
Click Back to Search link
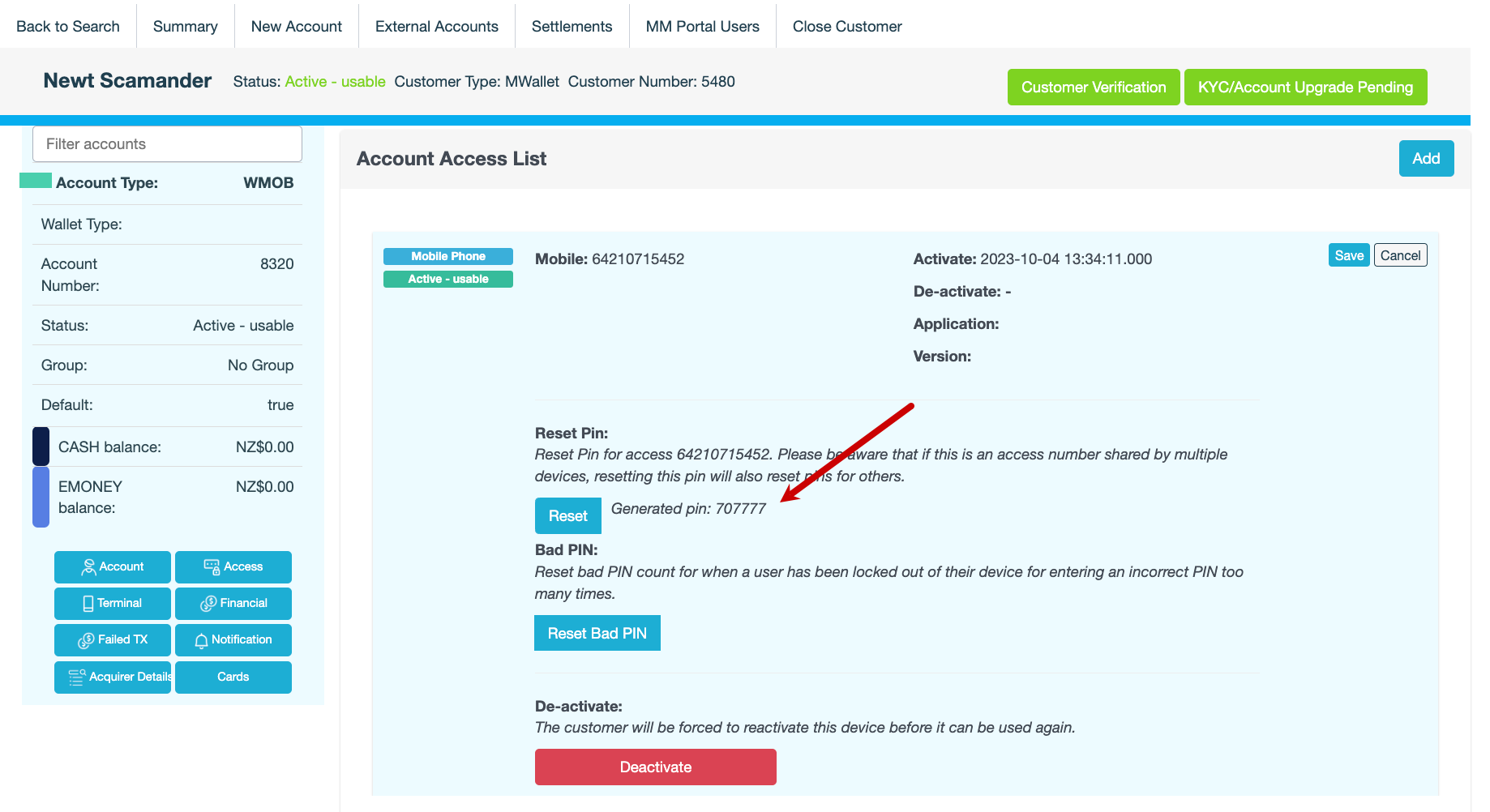(68, 26)
